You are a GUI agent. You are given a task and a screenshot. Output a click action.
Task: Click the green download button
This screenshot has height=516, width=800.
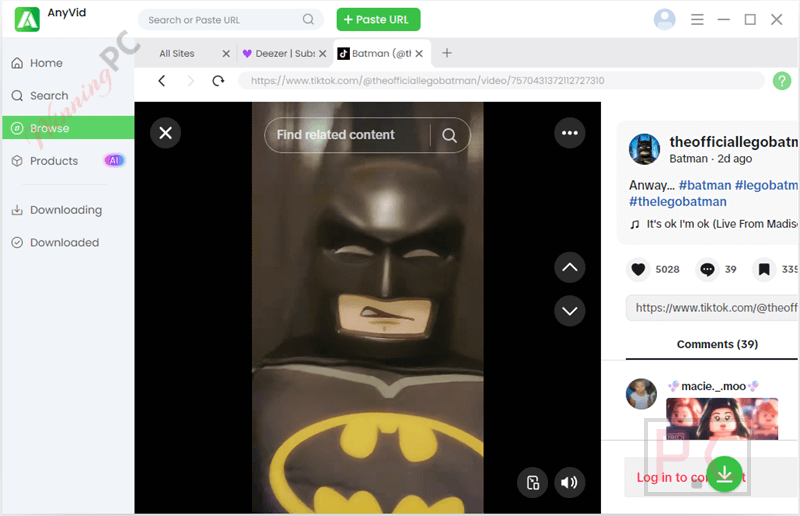(x=724, y=474)
